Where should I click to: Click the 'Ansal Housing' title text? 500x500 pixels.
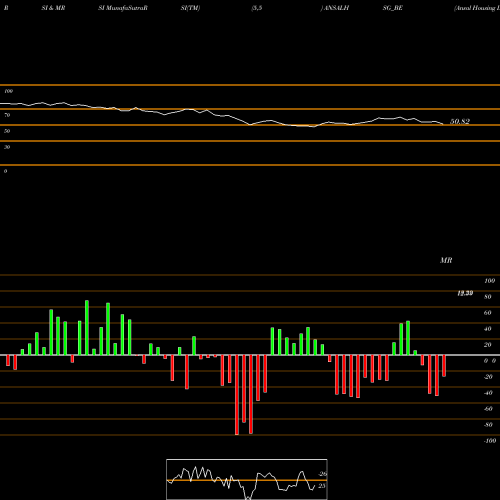(x=477, y=8)
